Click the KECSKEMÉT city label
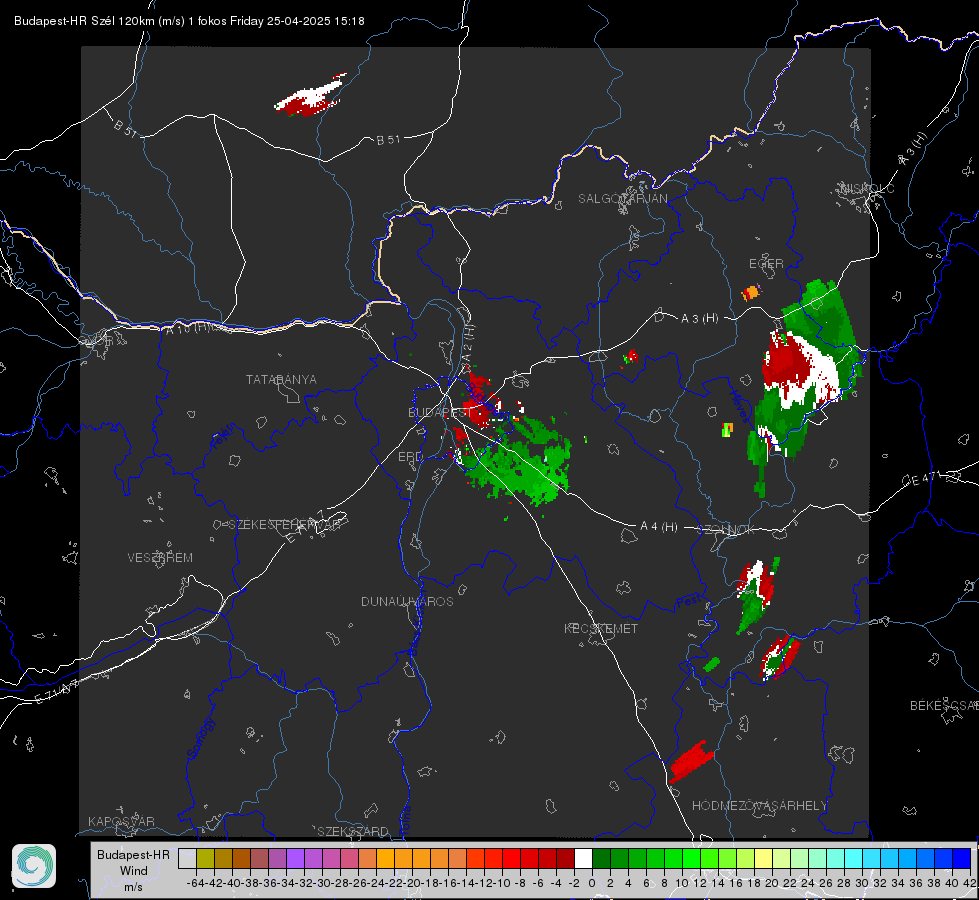This screenshot has width=979, height=900. click(601, 628)
